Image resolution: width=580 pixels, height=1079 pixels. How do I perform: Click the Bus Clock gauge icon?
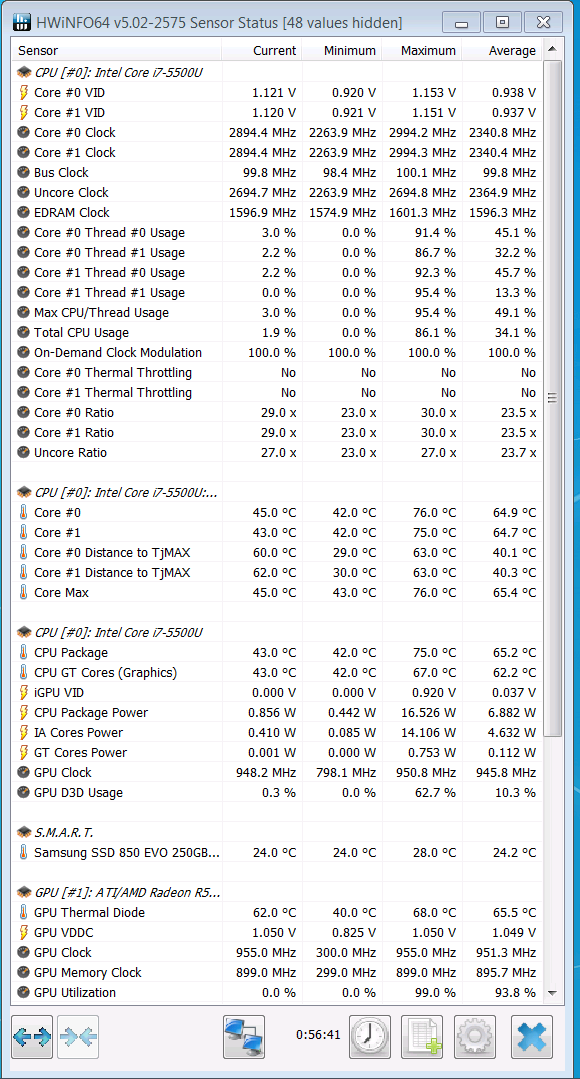(x=23, y=172)
